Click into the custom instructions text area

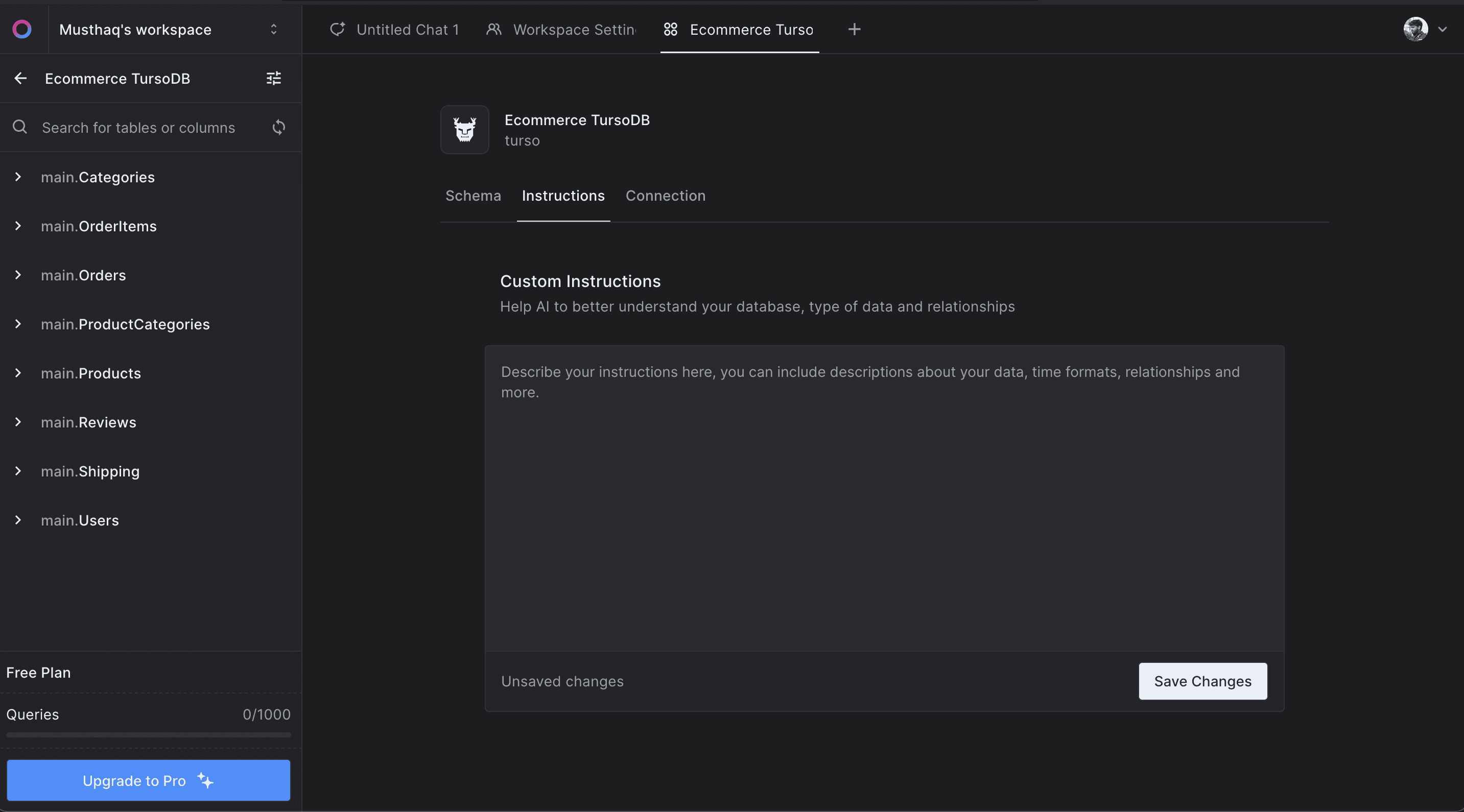pyautogui.click(x=884, y=498)
